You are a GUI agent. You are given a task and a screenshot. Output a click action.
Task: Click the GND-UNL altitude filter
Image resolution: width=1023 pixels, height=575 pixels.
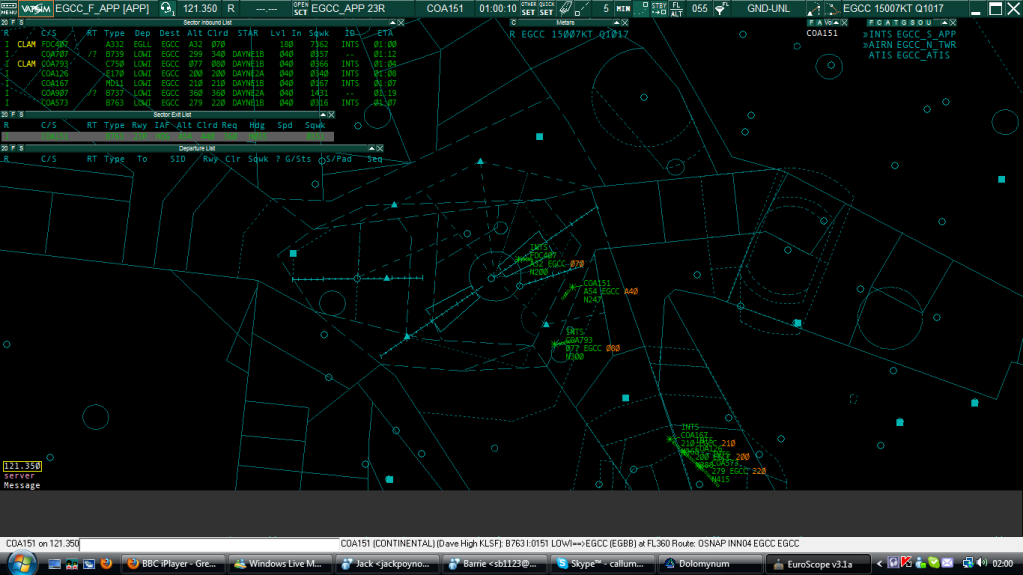[768, 8]
